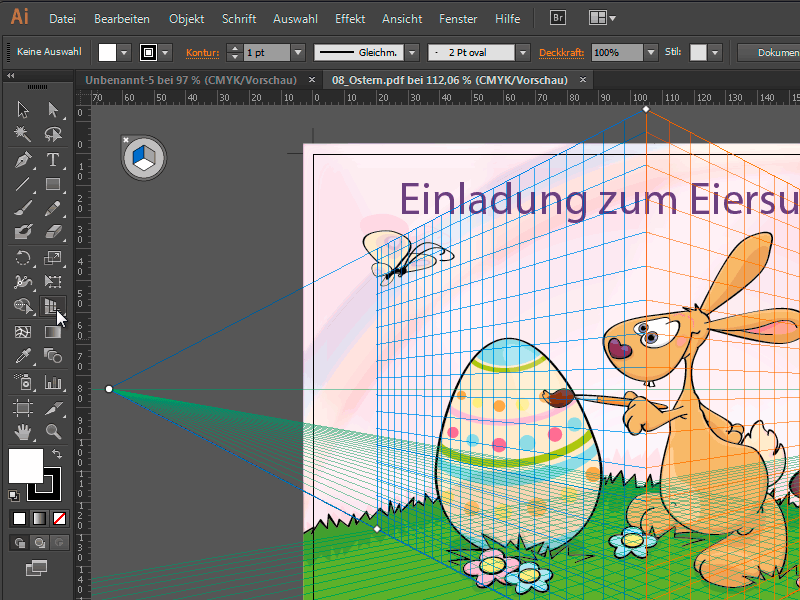Open the Kontur stroke weight dropdown
800x600 pixels.
[x=297, y=52]
